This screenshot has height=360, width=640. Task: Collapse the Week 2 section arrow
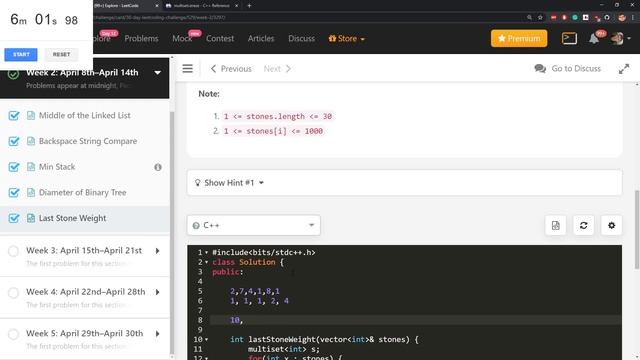coord(158,73)
